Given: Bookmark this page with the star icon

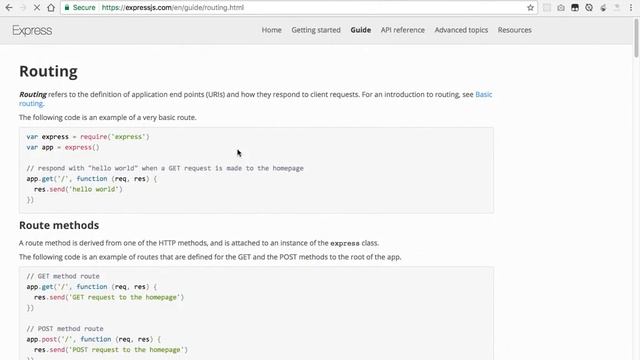Looking at the screenshot, I should [530, 7].
